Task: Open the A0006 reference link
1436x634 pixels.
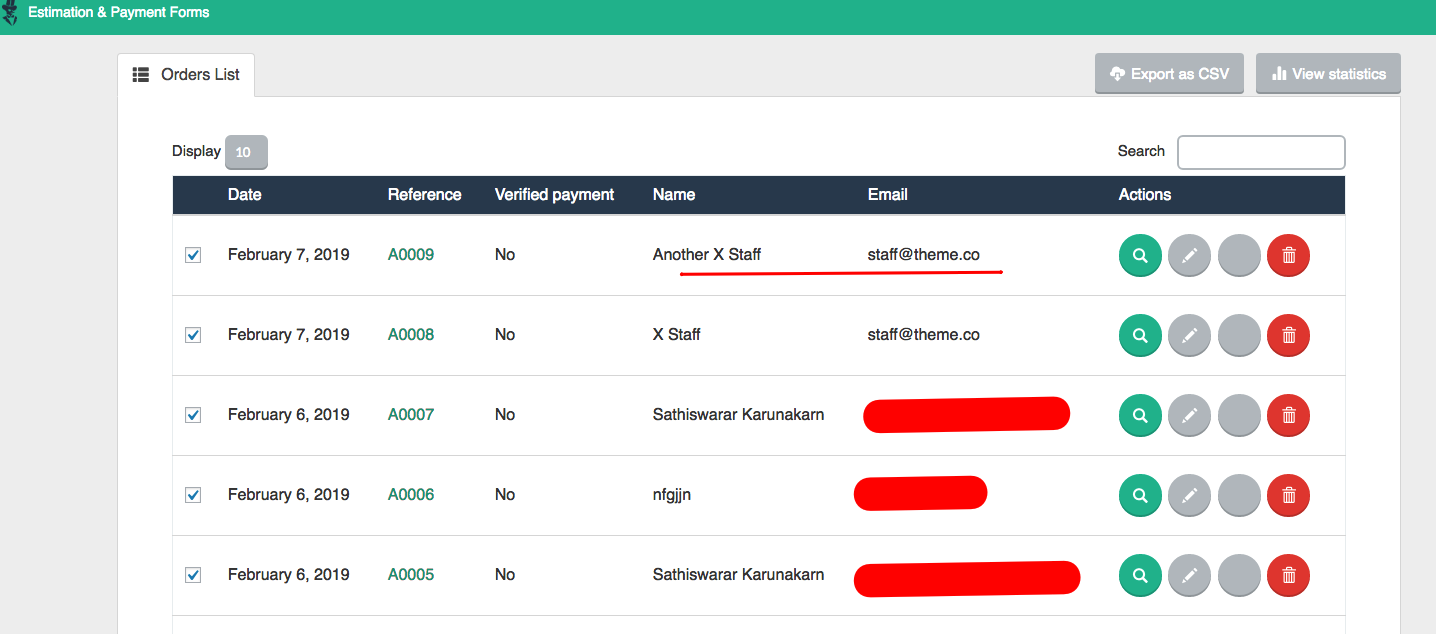Action: coord(411,495)
